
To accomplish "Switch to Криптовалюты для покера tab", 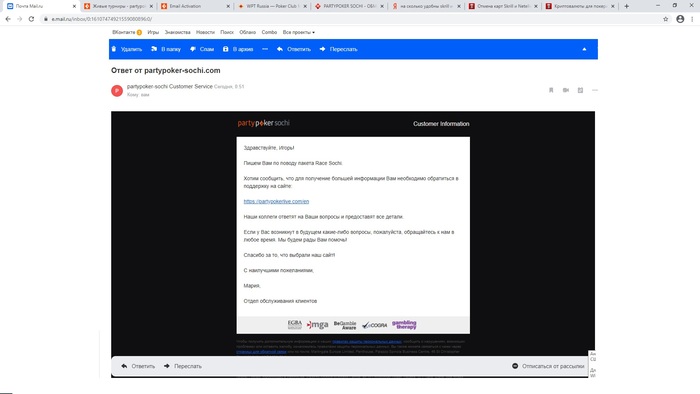I will point(580,6).
